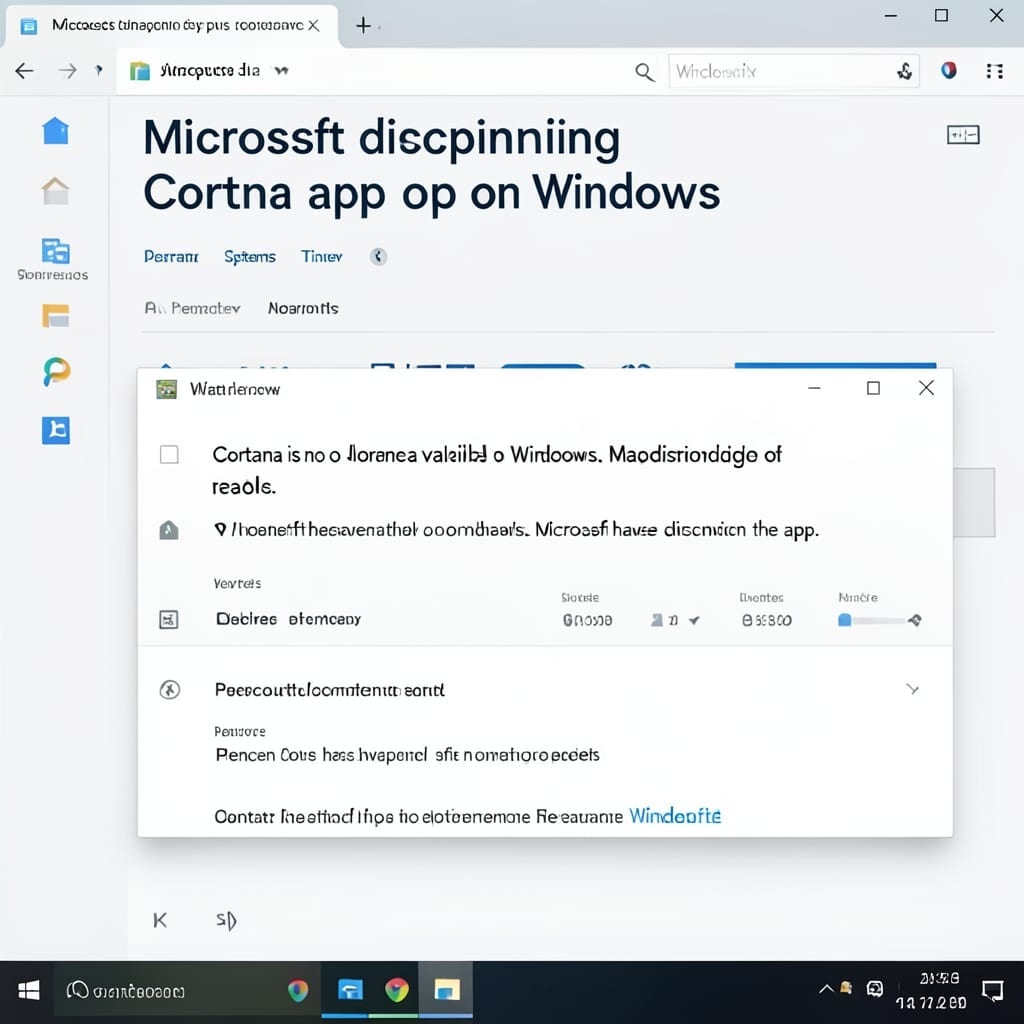Go back with the browser back arrow
Viewport: 1024px width, 1024px height.
(x=25, y=71)
